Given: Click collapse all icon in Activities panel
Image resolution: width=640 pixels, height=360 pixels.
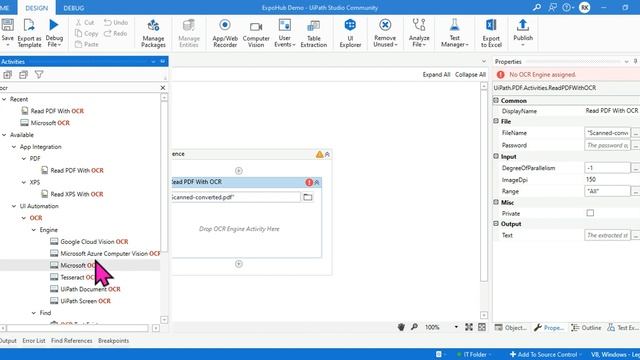Looking at the screenshot, I should [23, 75].
